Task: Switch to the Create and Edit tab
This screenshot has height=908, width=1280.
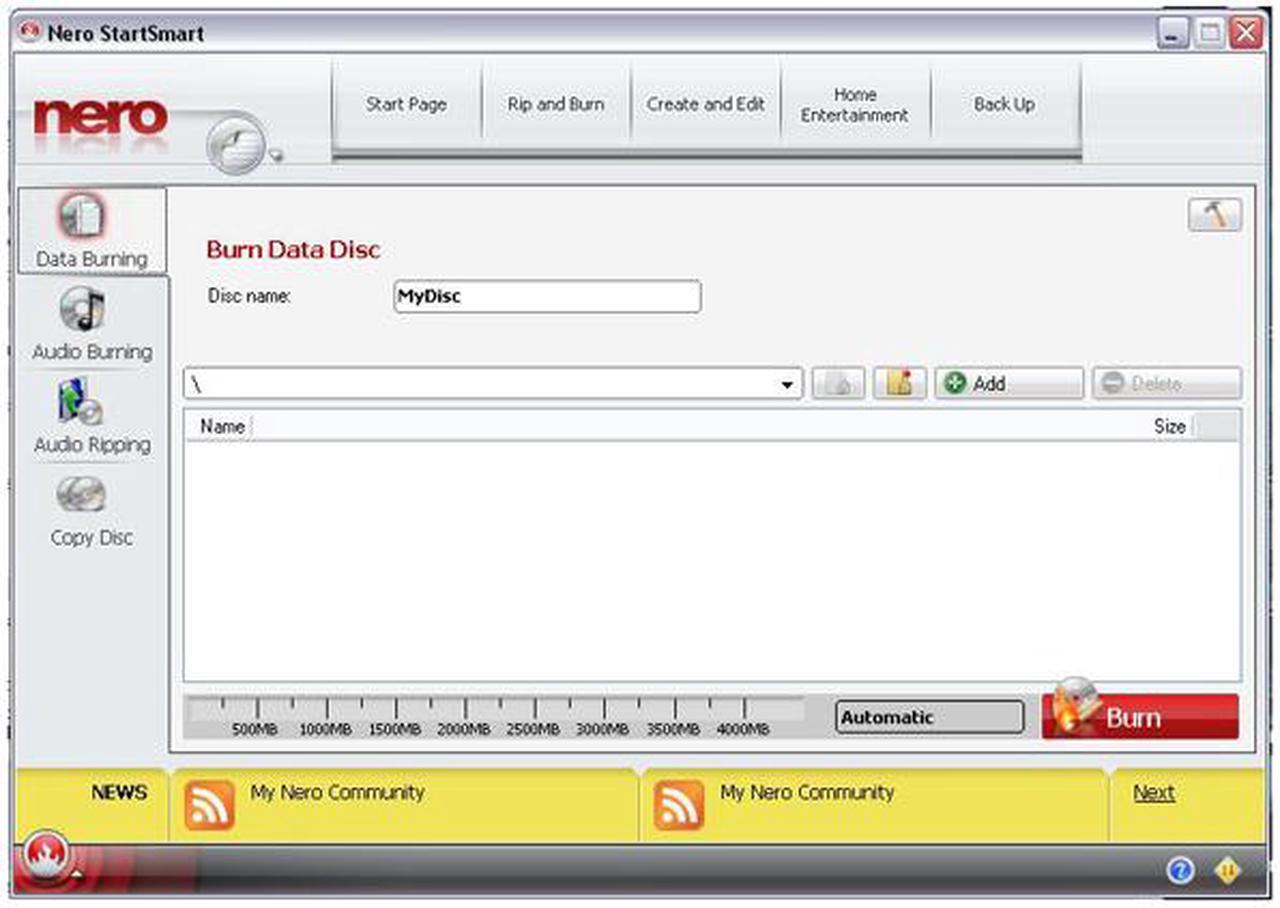Action: [x=706, y=105]
